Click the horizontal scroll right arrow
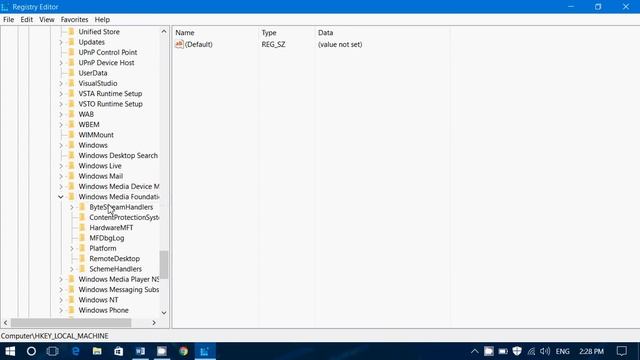Viewport: 640px width, 360px height. tap(154, 323)
